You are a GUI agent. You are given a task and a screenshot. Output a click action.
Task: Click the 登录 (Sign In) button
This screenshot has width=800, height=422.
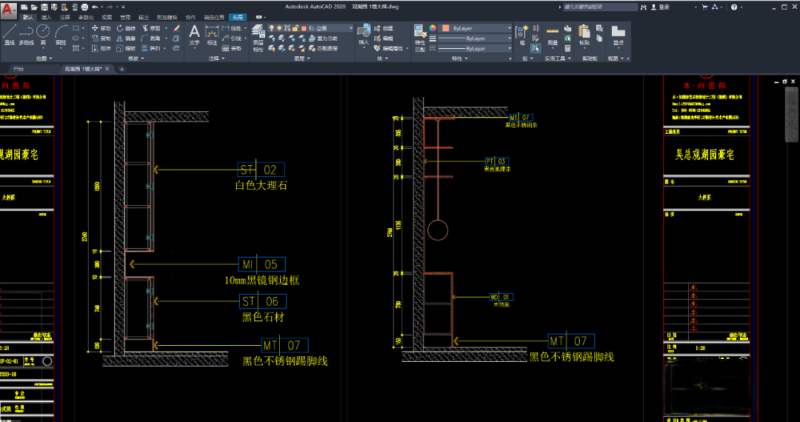click(x=665, y=6)
